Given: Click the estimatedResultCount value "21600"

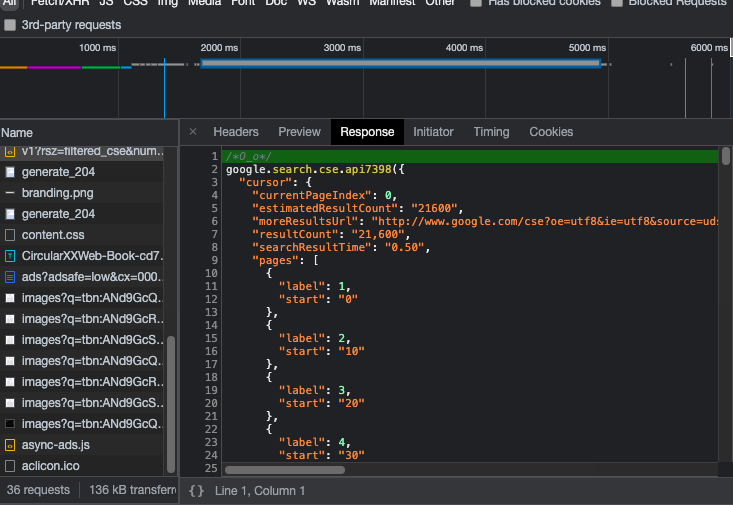Looking at the screenshot, I should pos(433,208).
